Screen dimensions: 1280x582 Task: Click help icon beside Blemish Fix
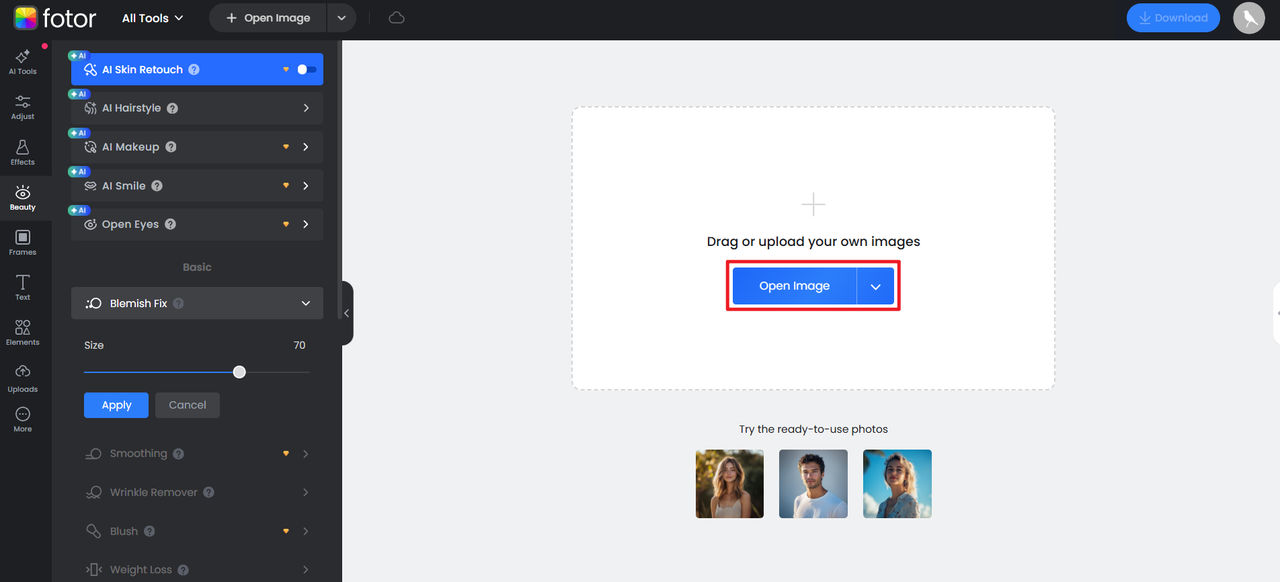tap(178, 303)
